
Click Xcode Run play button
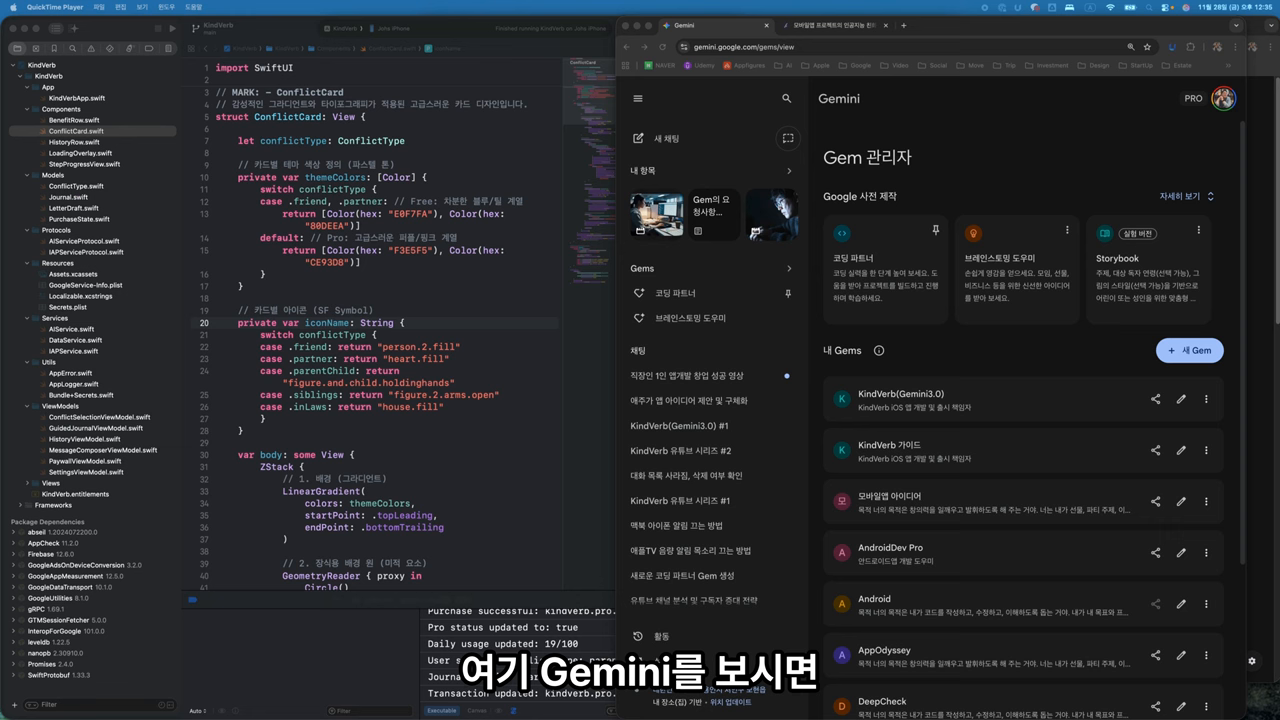click(x=173, y=28)
